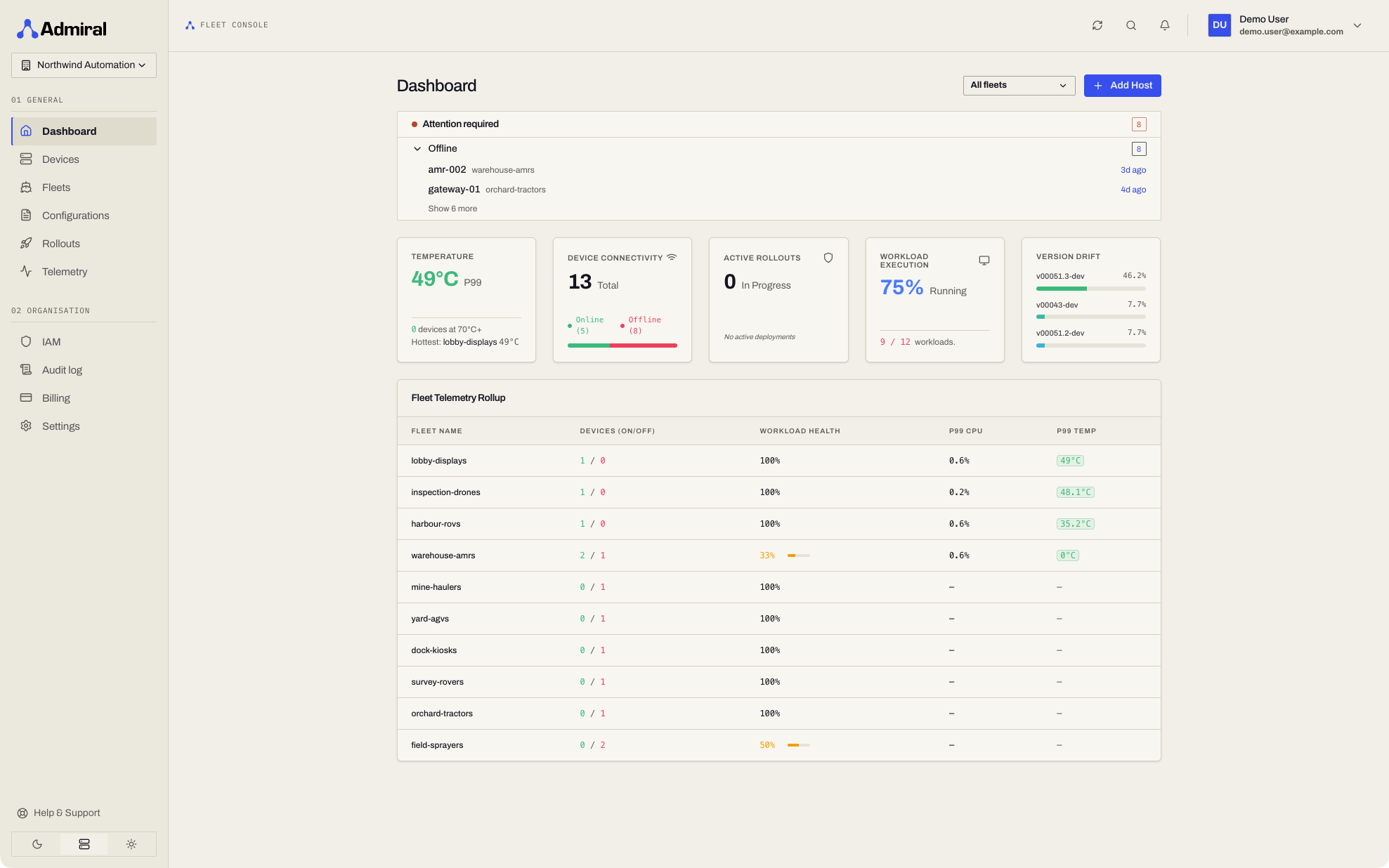Click the wifi icon on Device Connectivity card
Screen dimensions: 1389x868
tap(672, 257)
